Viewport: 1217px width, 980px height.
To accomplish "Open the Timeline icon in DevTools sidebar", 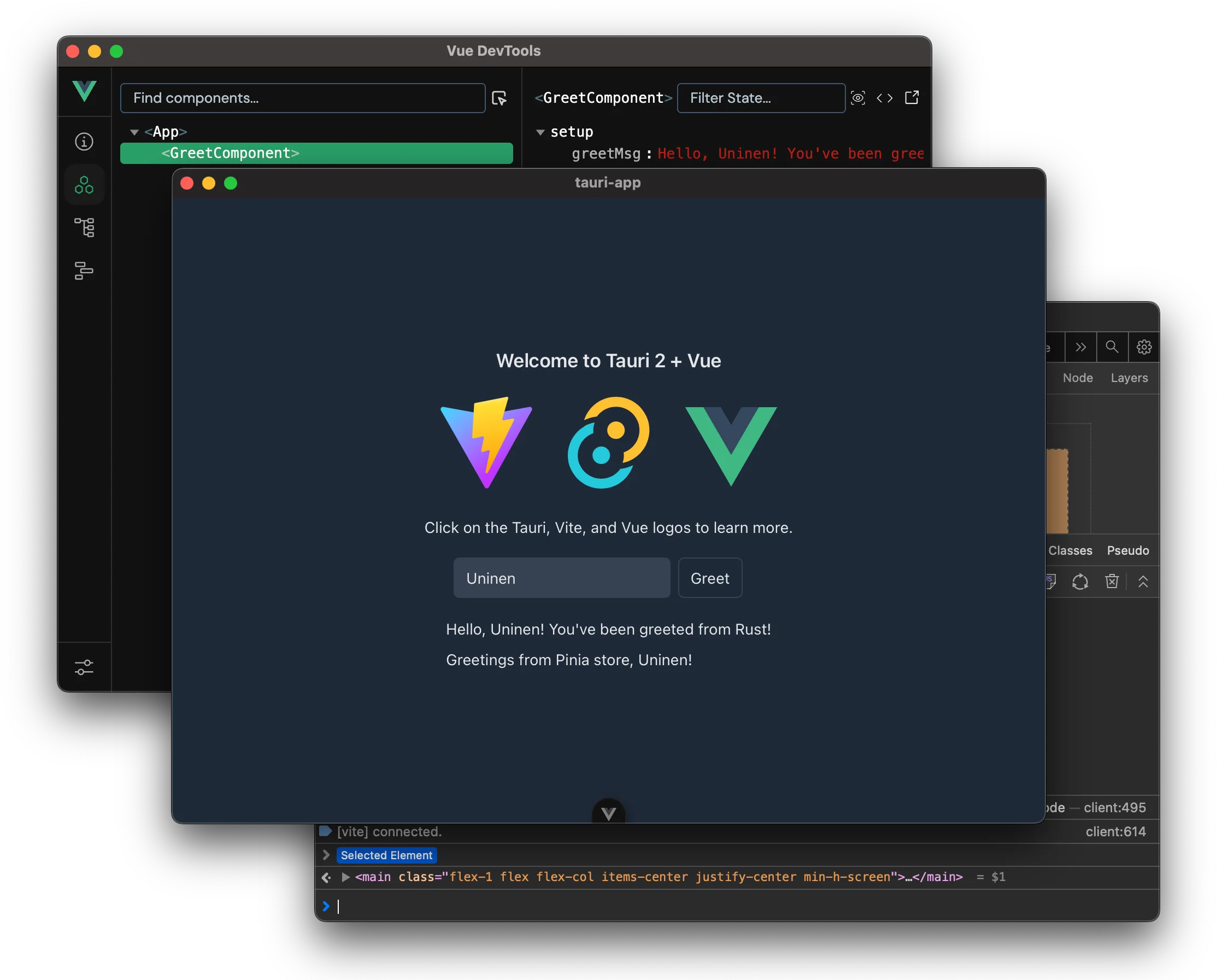I will [84, 271].
